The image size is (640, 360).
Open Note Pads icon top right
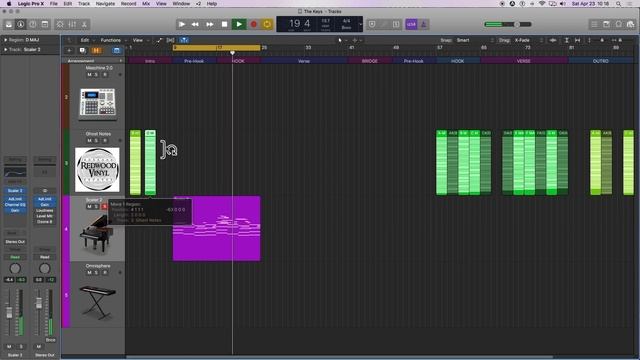(607, 24)
